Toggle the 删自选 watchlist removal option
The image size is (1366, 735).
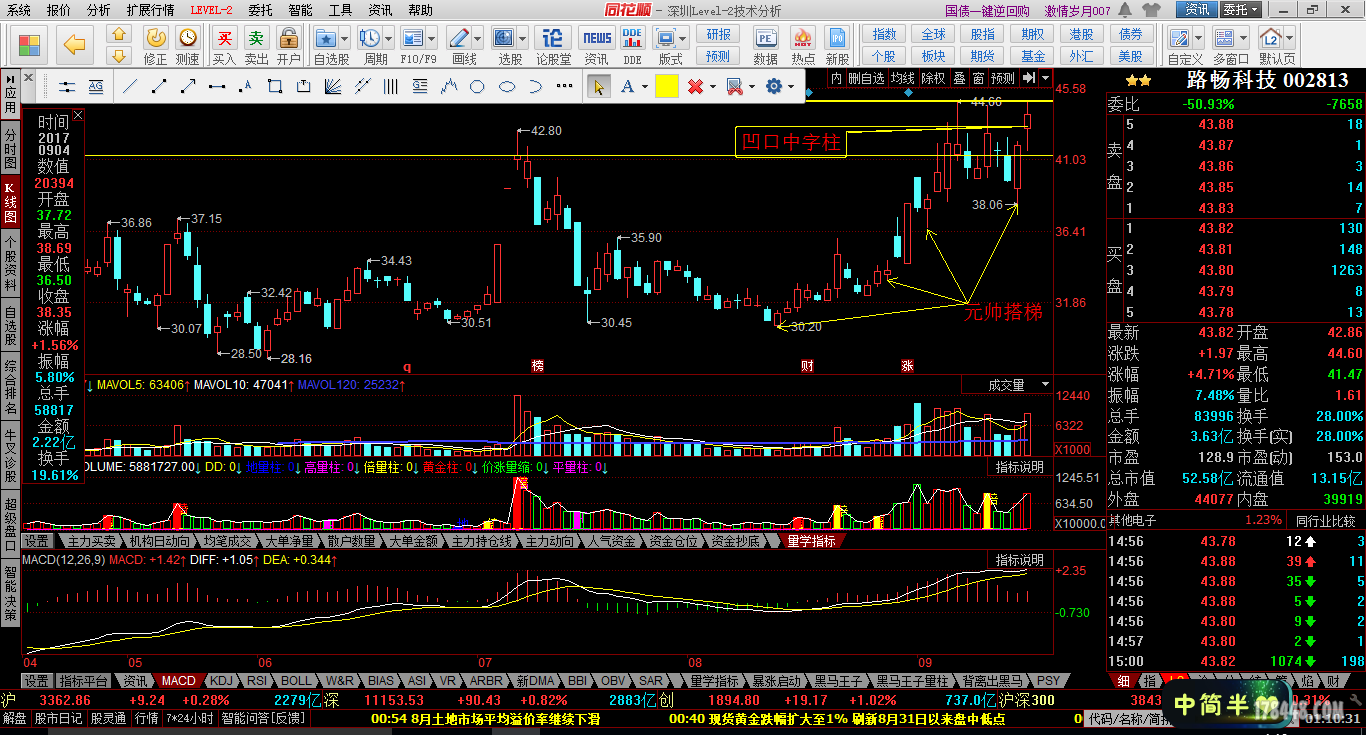tap(867, 78)
